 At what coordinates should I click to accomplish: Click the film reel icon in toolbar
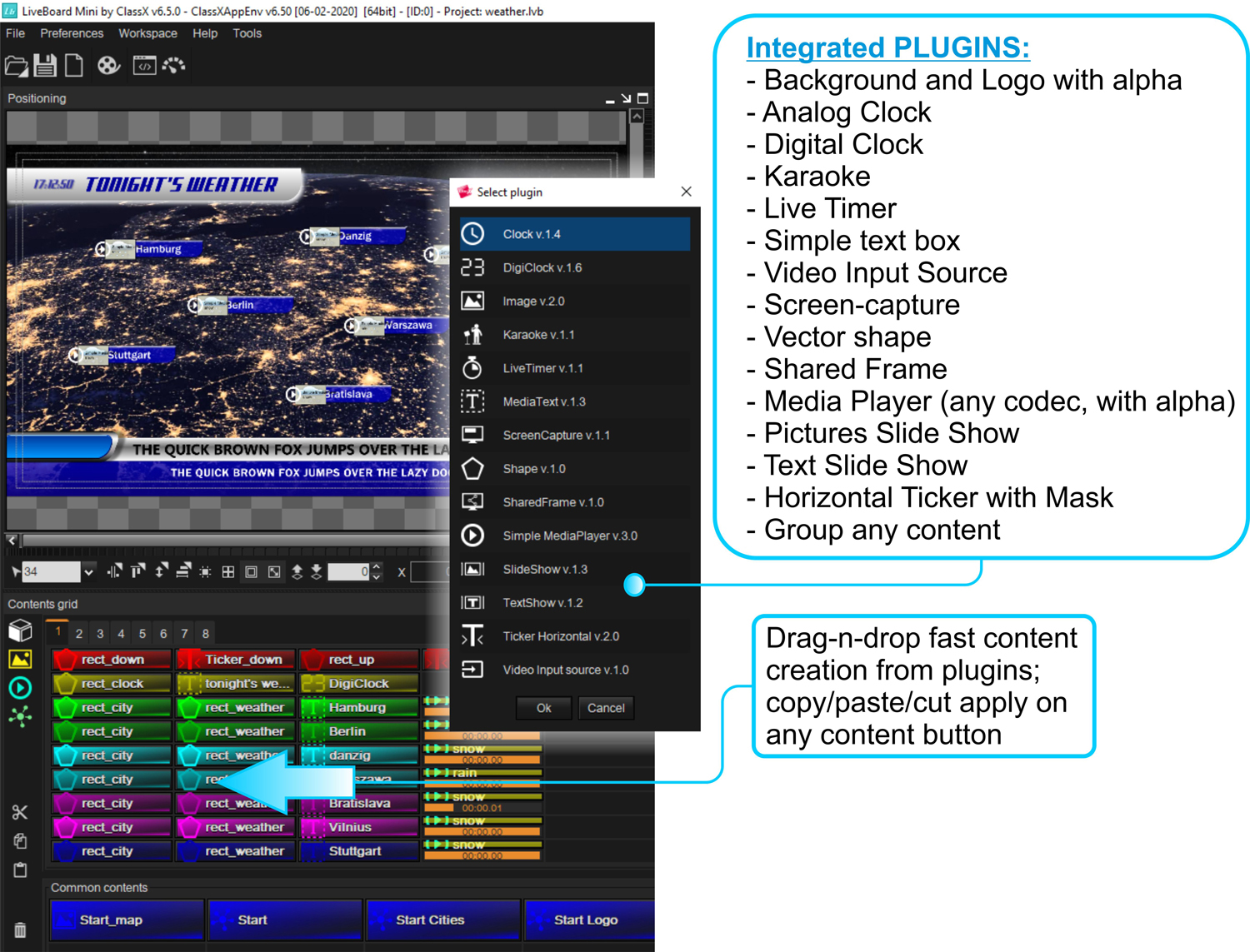108,66
